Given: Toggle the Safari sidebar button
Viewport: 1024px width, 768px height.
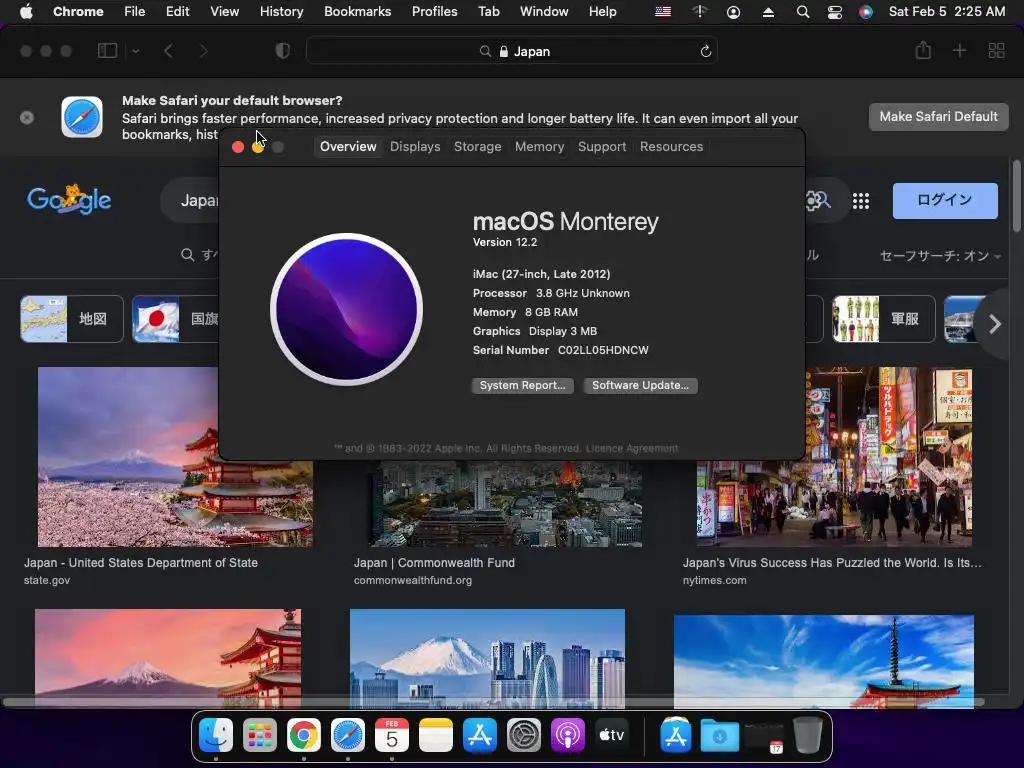Looking at the screenshot, I should pyautogui.click(x=107, y=51).
